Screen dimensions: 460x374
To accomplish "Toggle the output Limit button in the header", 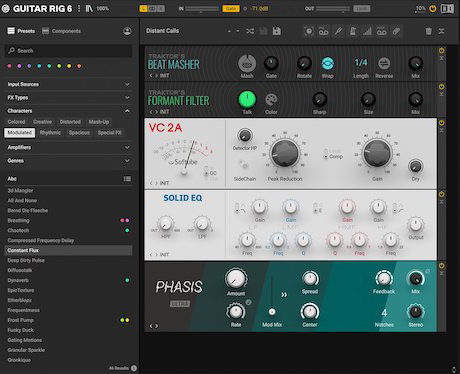I will (x=361, y=8).
